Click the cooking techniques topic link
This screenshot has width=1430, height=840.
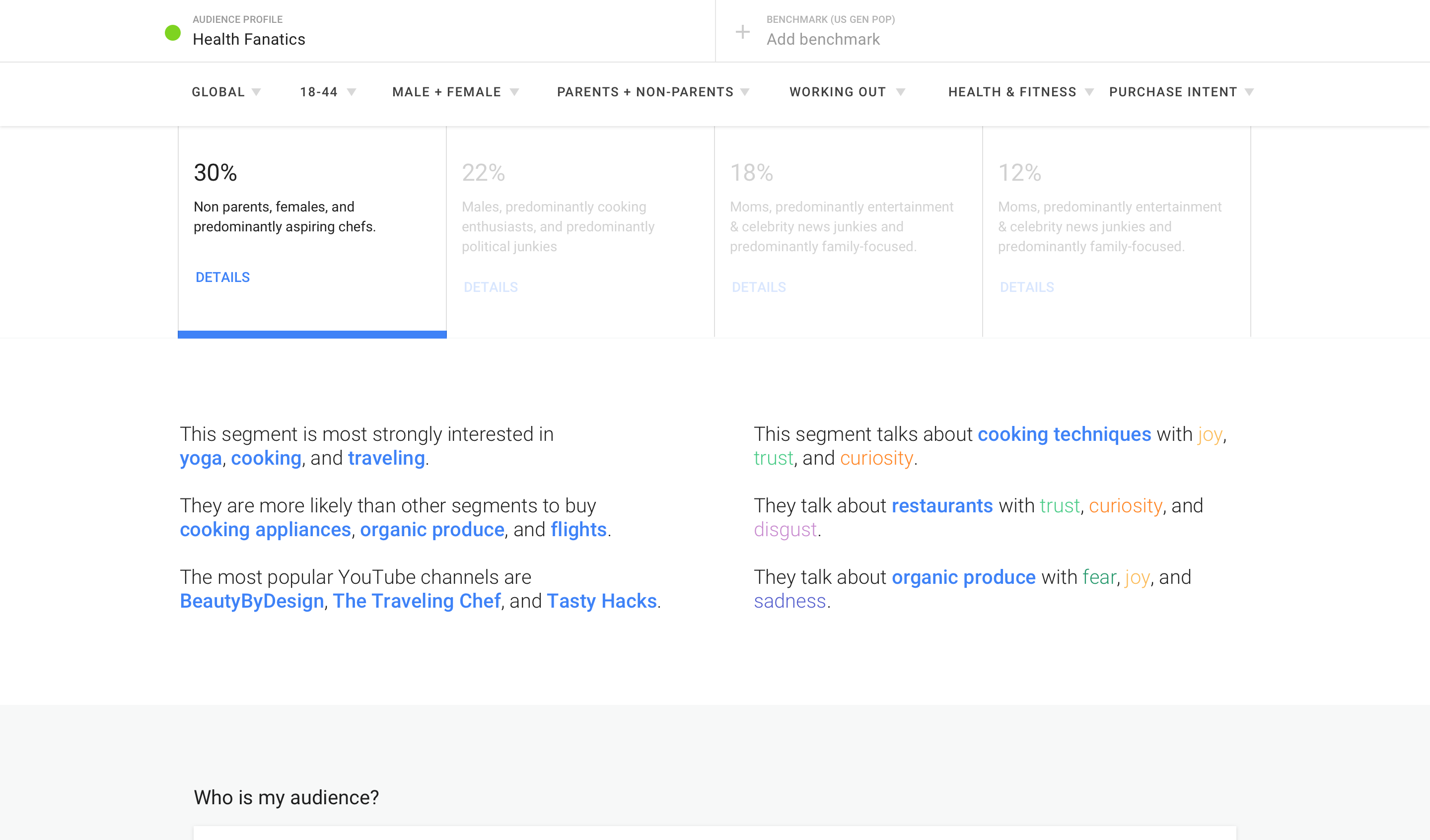[1064, 435]
